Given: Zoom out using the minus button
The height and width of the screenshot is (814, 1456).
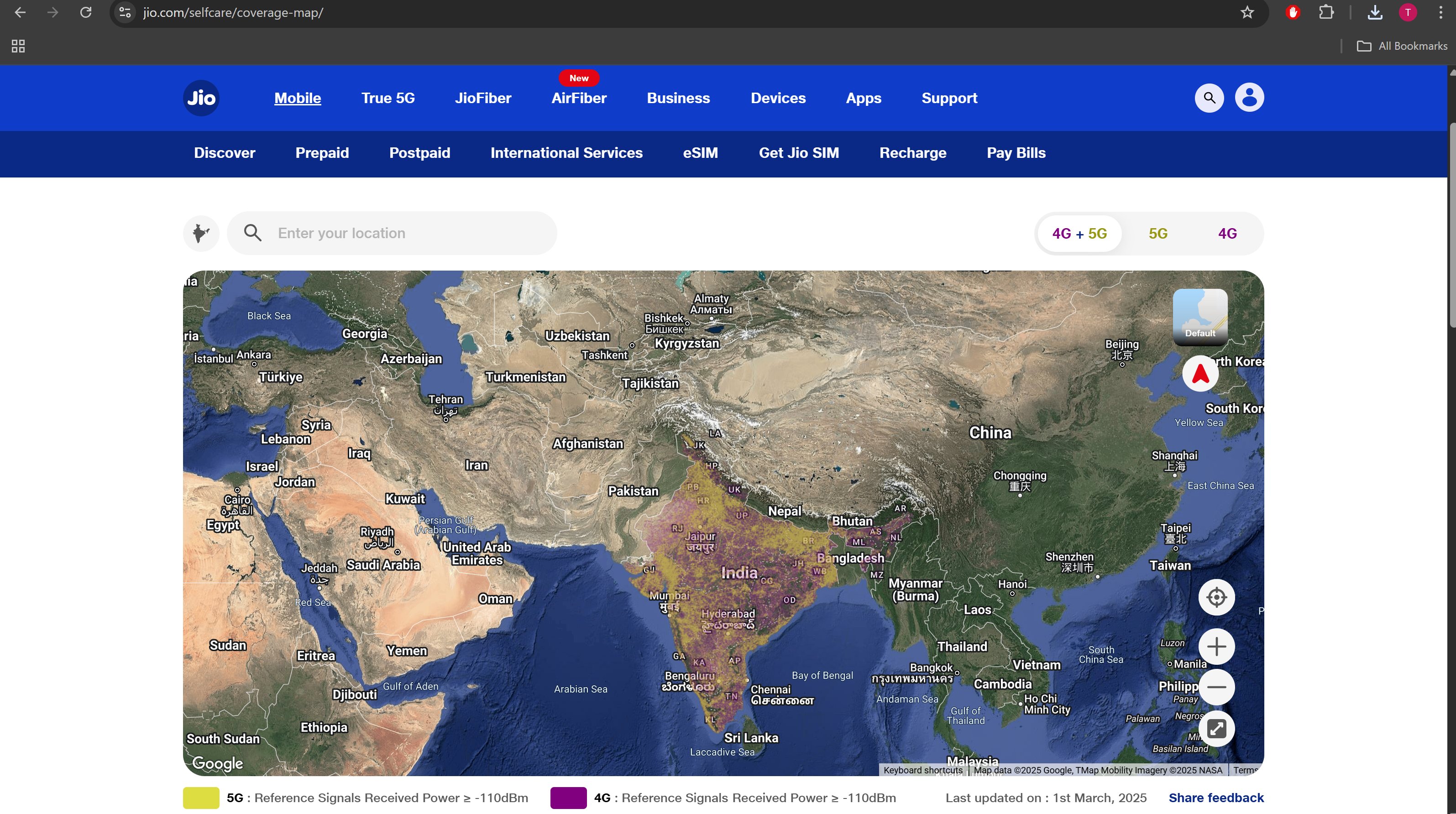Looking at the screenshot, I should click(x=1216, y=687).
